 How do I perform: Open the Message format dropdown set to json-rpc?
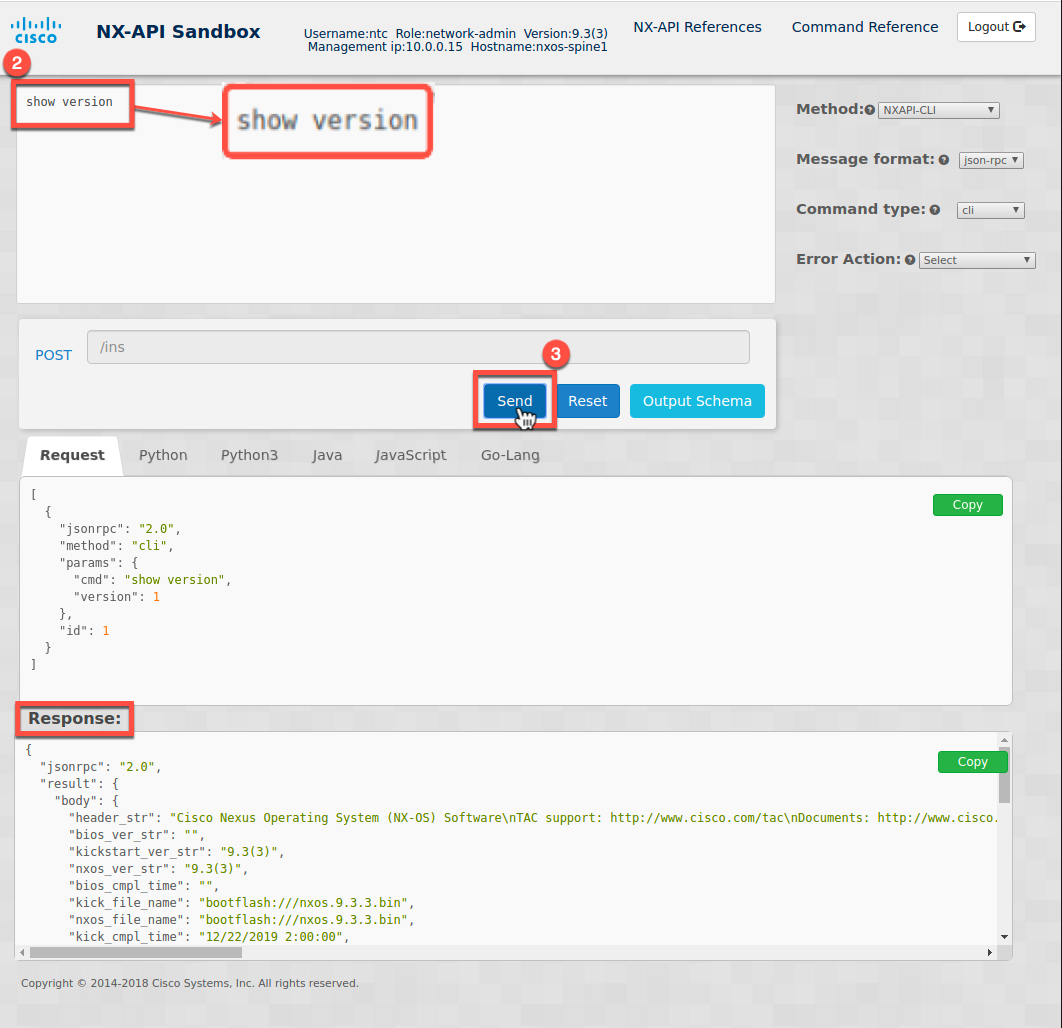click(x=991, y=160)
